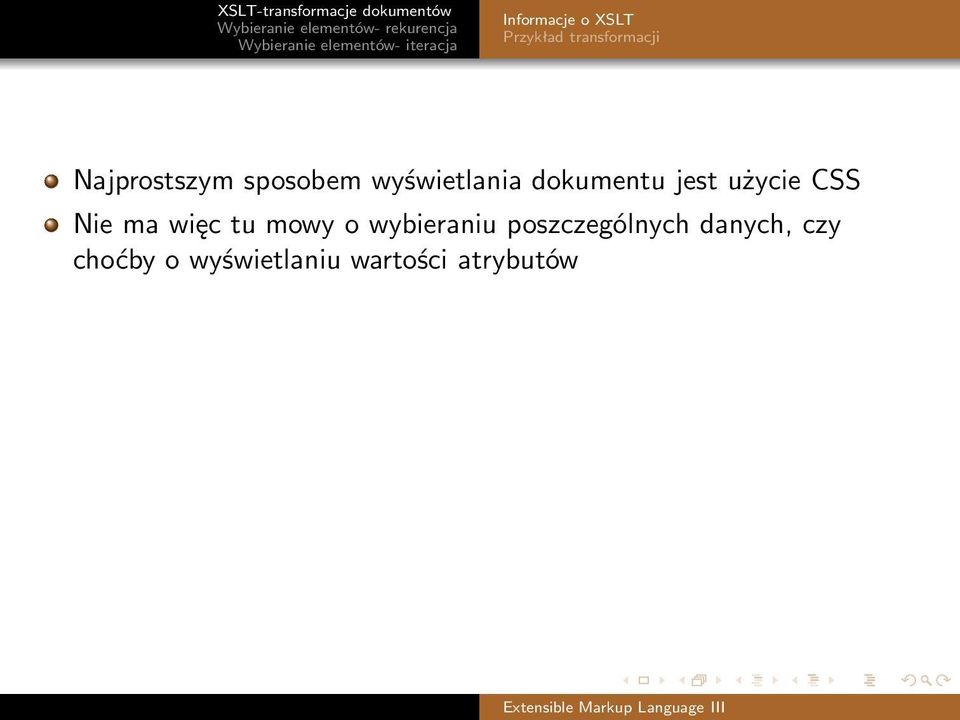Viewport: 960px width, 720px height.
Task: Click bullet text starting with Najprostszym sposobem
Action: 467,181
